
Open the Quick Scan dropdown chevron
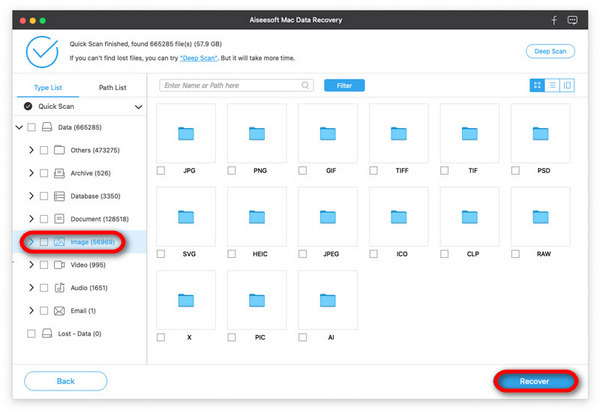[x=139, y=107]
